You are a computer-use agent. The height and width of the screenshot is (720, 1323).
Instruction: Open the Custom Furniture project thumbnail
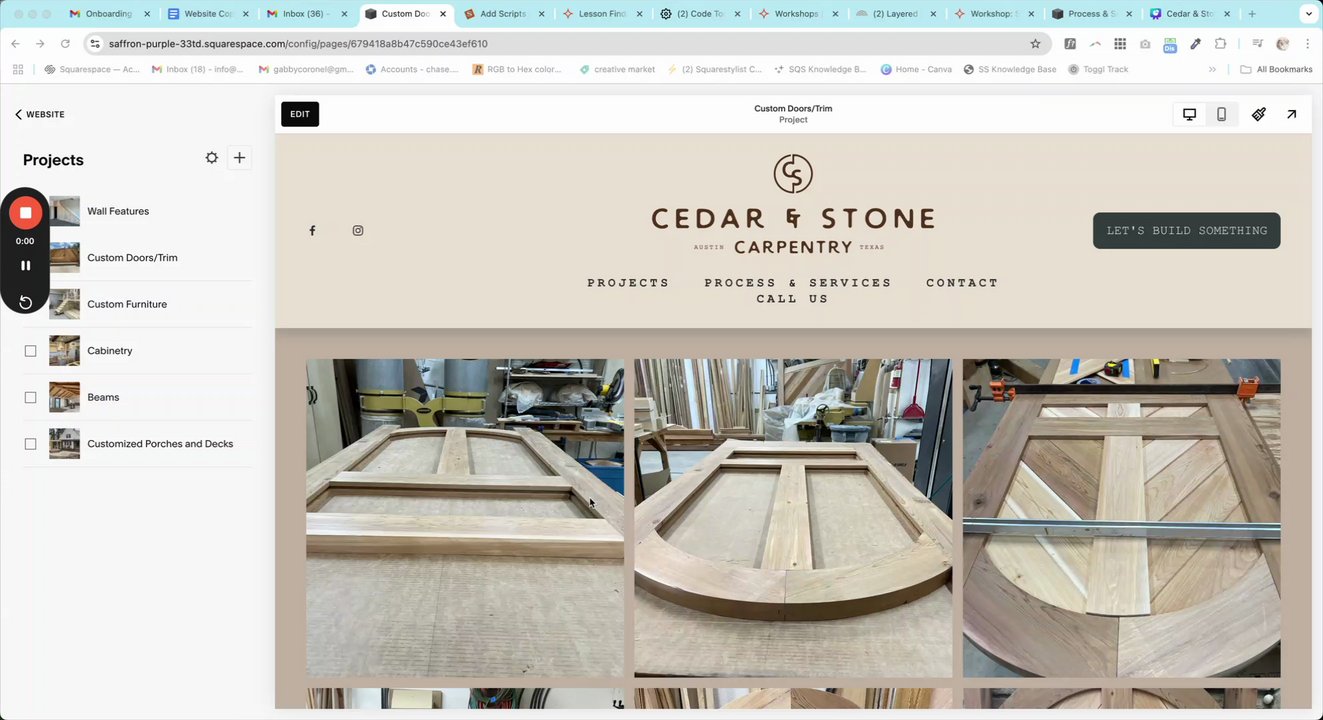[x=64, y=304]
